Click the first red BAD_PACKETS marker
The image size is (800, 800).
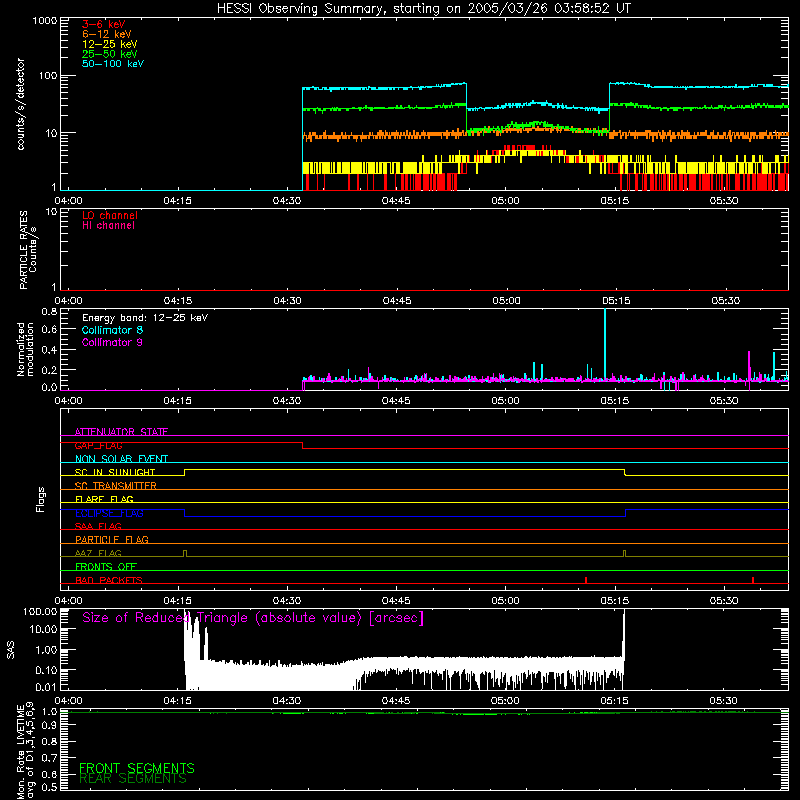[x=586, y=580]
